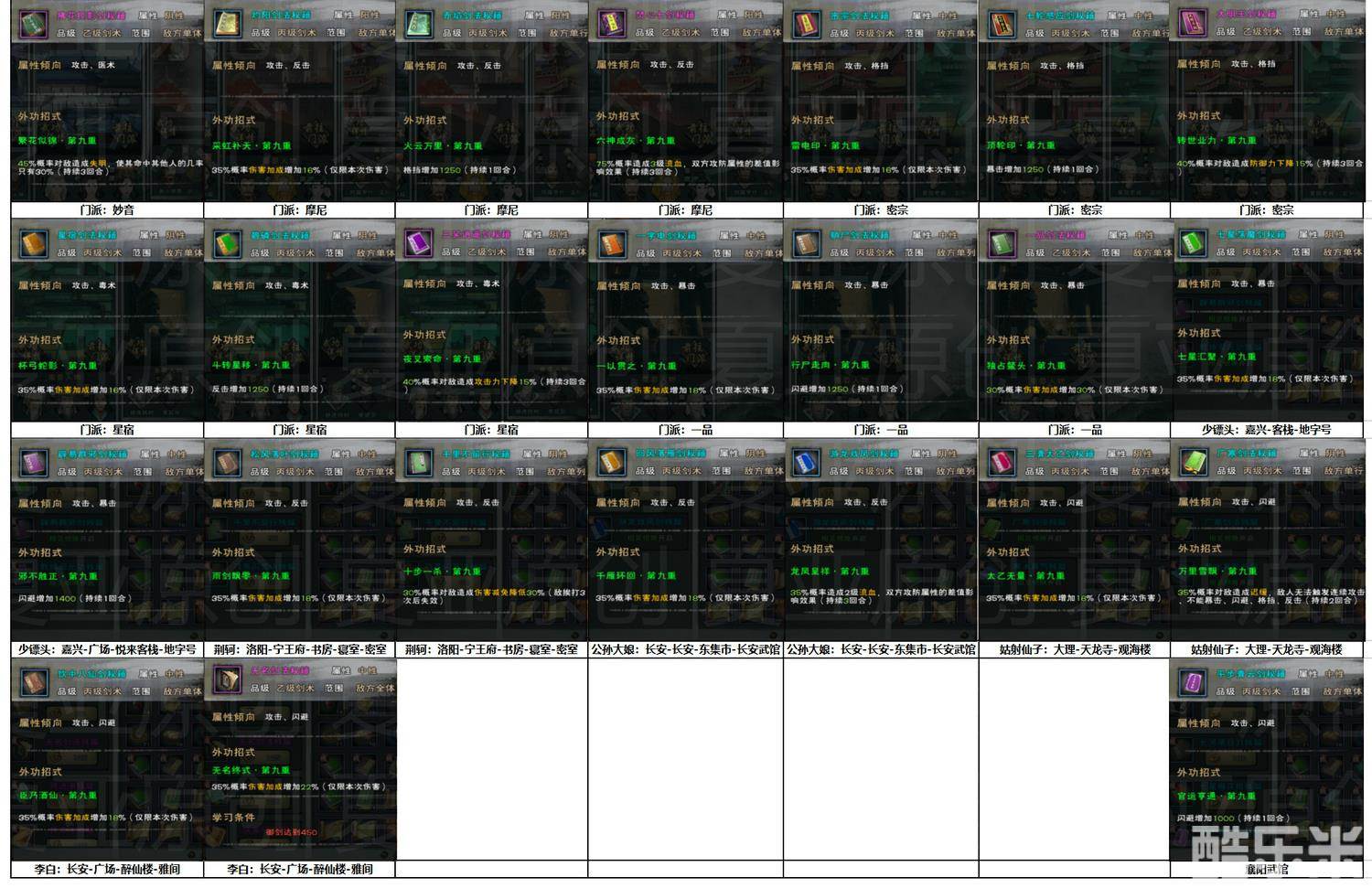Select the 李白 location caption under 无名终式
The image size is (1372, 888).
point(300,869)
